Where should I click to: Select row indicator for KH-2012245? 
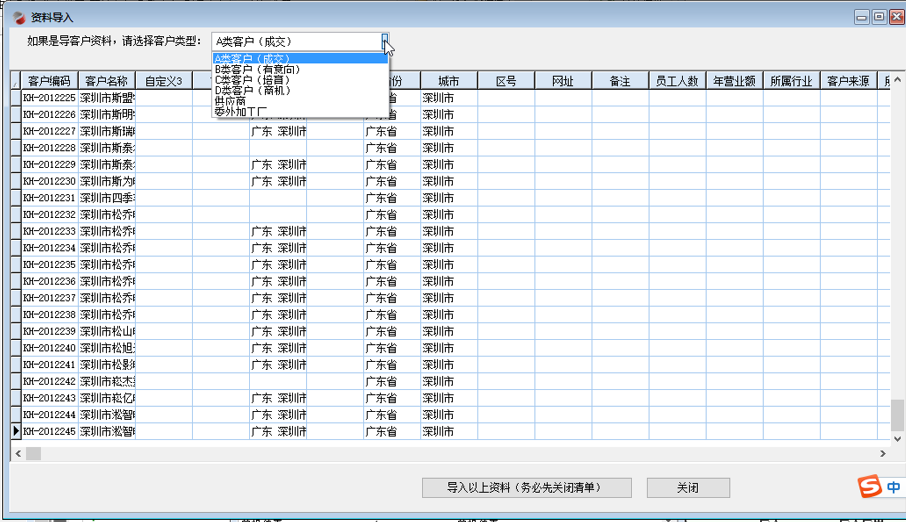click(16, 431)
